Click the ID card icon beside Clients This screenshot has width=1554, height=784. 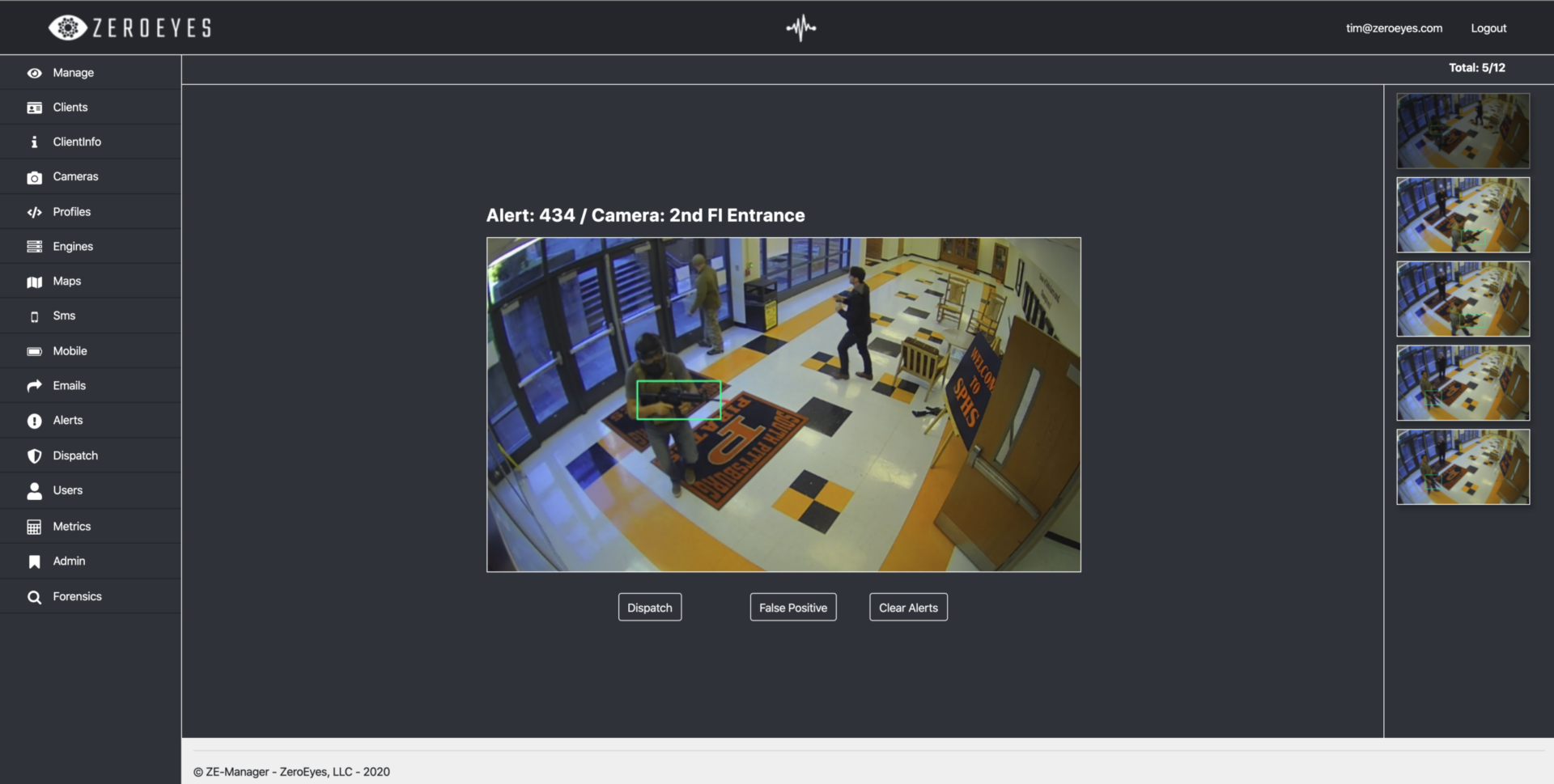34,108
